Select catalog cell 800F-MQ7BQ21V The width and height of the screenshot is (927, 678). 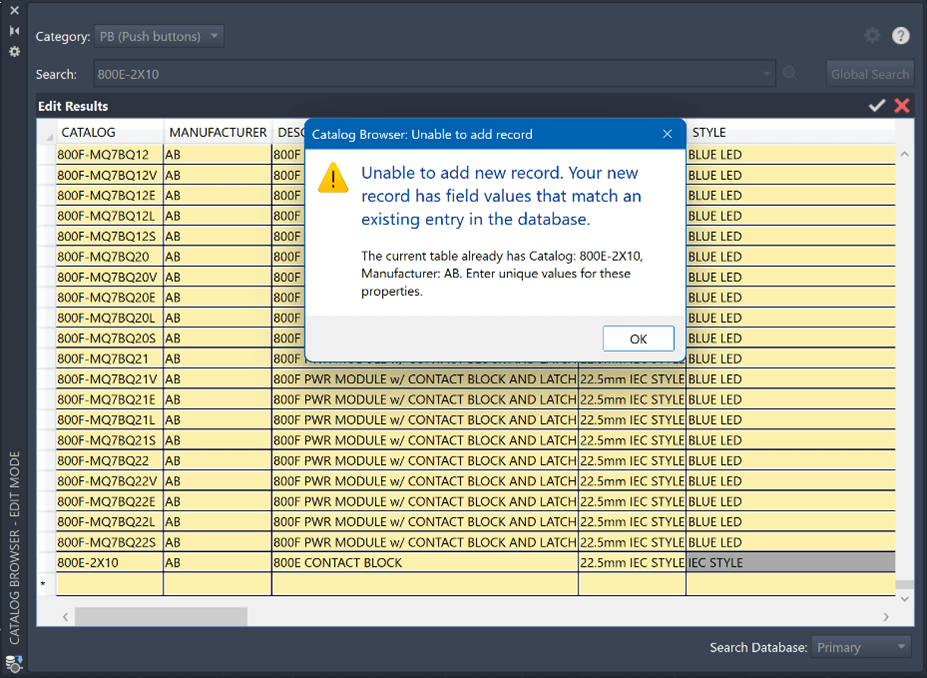click(110, 379)
